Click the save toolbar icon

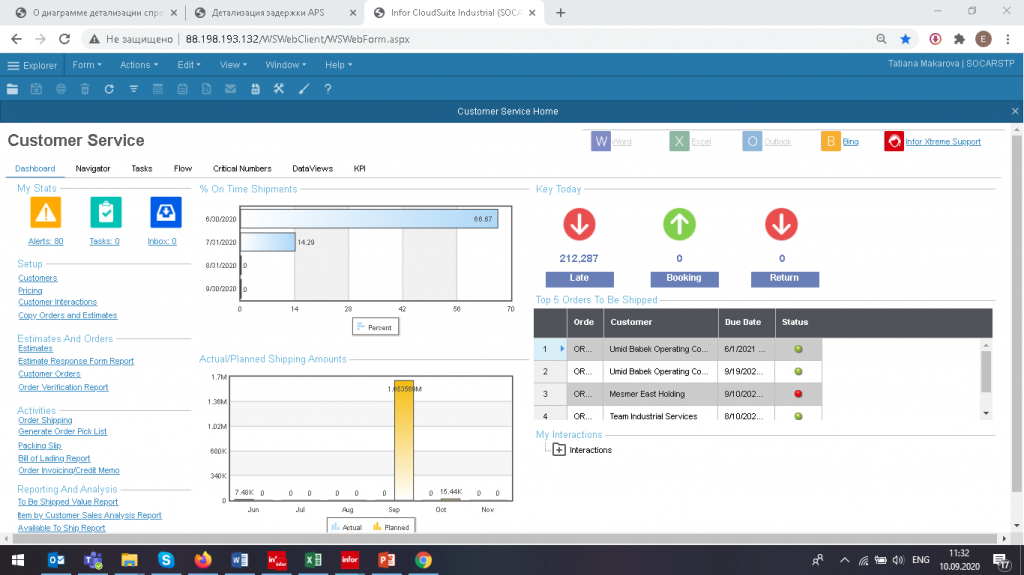[x=37, y=89]
